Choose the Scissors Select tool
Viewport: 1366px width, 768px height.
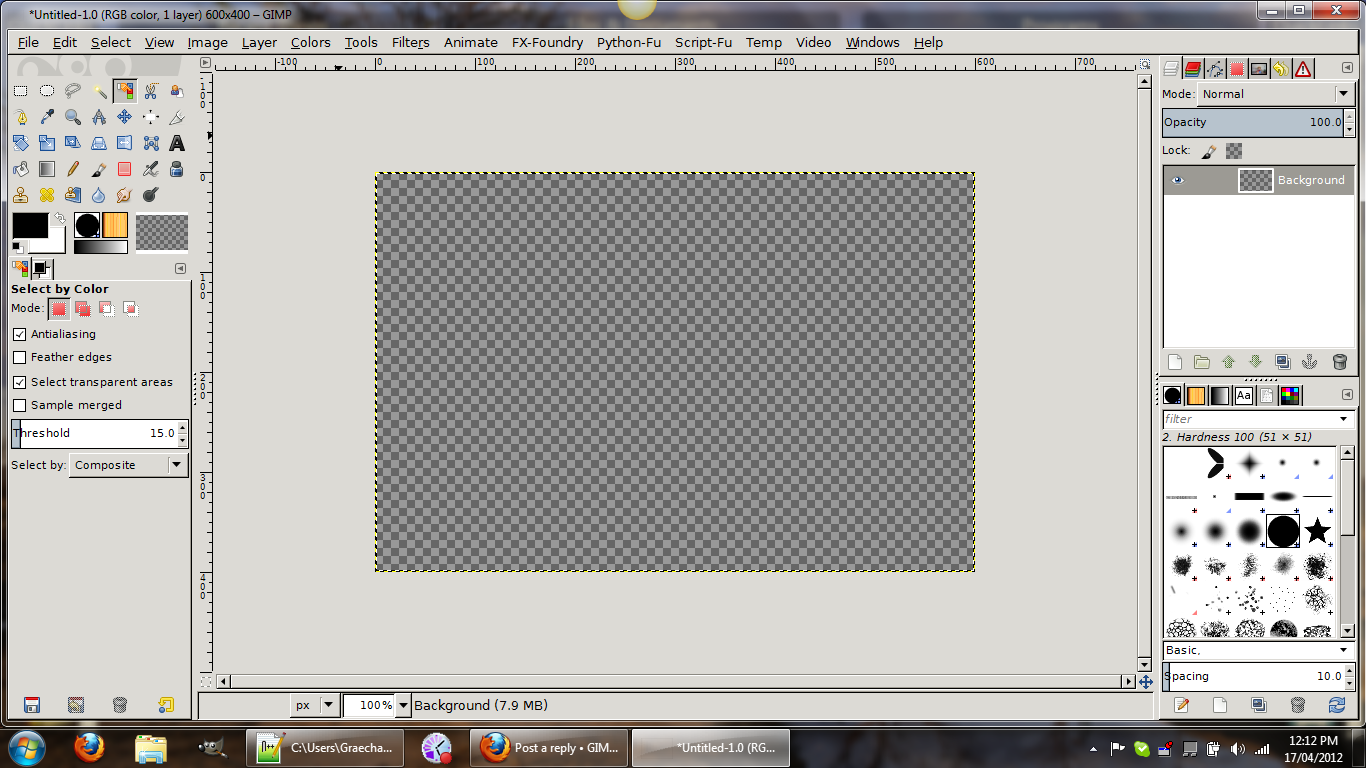coord(151,91)
